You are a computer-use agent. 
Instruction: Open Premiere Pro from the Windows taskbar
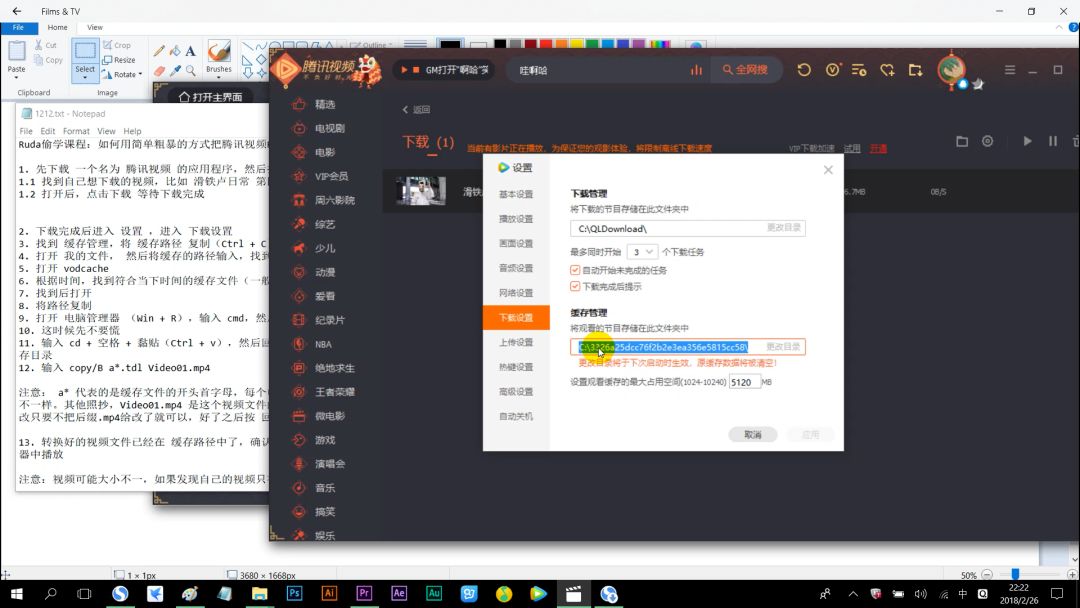pyautogui.click(x=364, y=594)
